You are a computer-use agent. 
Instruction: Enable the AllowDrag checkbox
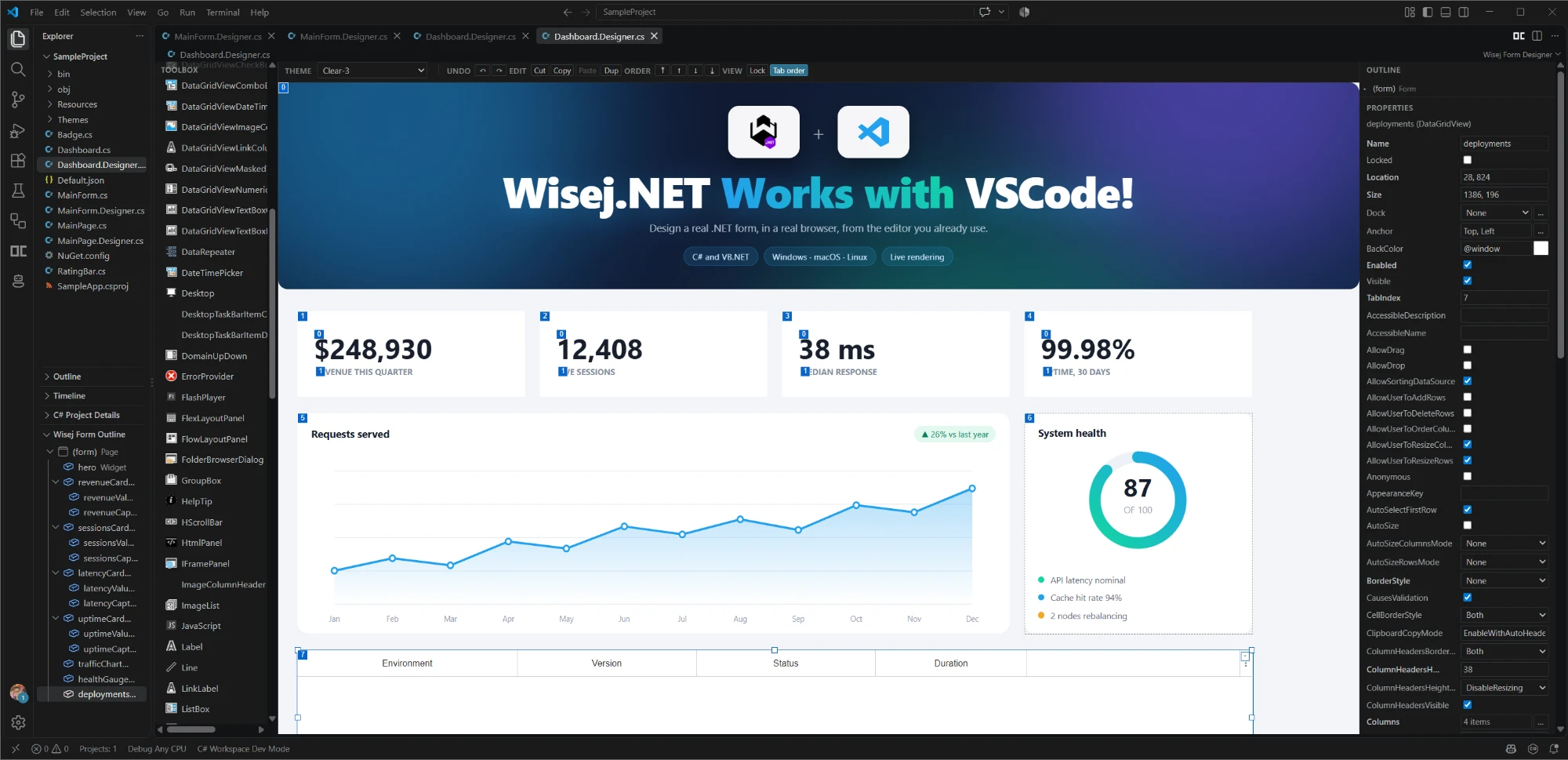1468,350
